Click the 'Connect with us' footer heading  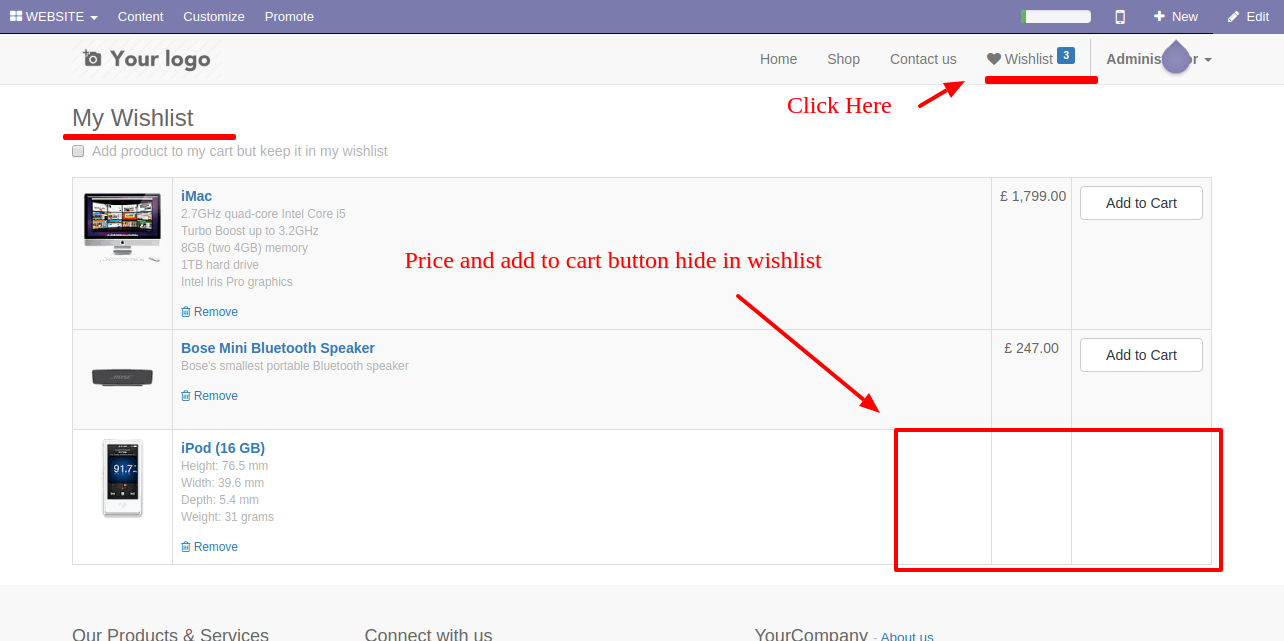coord(428,634)
